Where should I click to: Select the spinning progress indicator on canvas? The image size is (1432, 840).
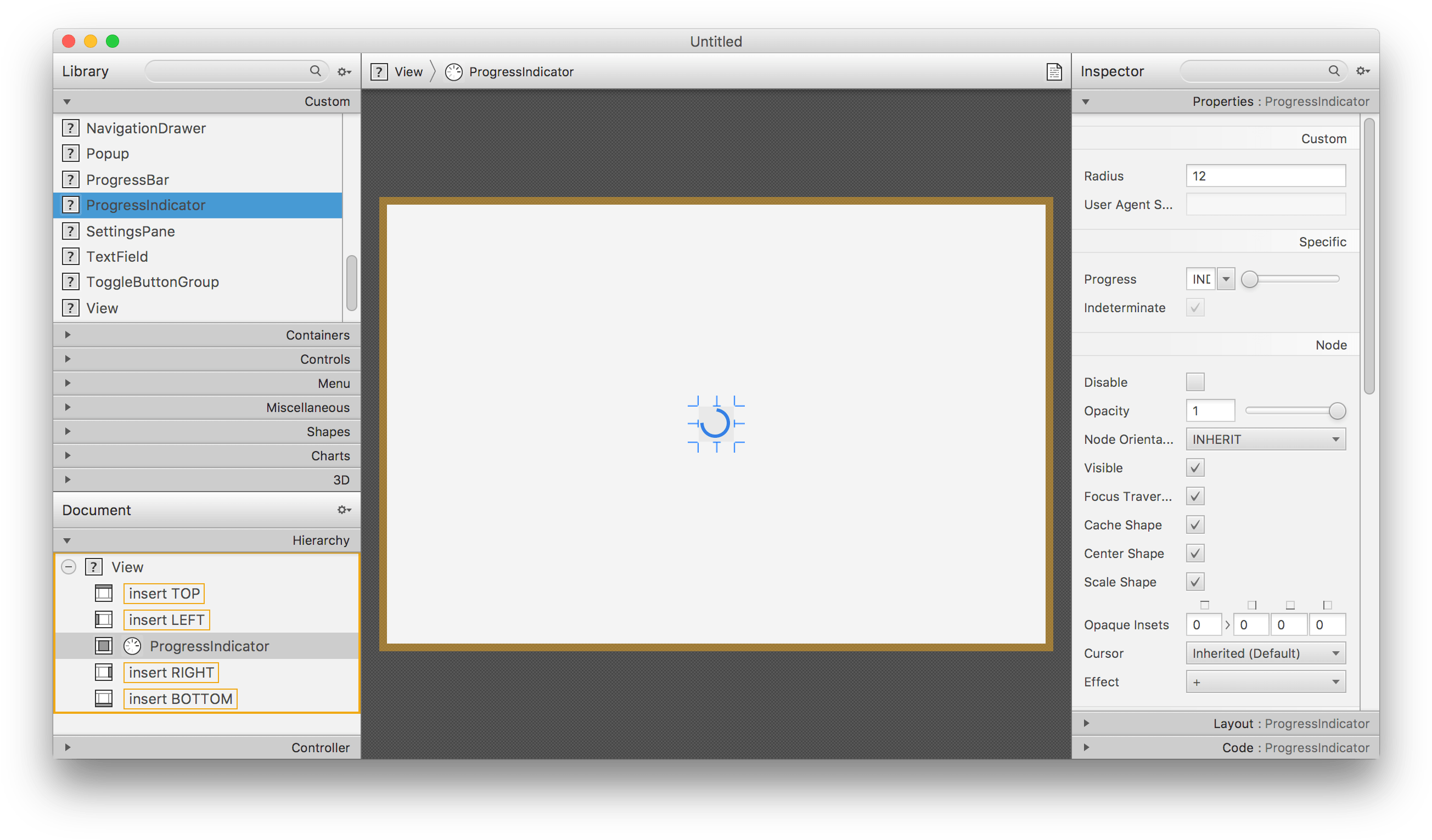715,424
